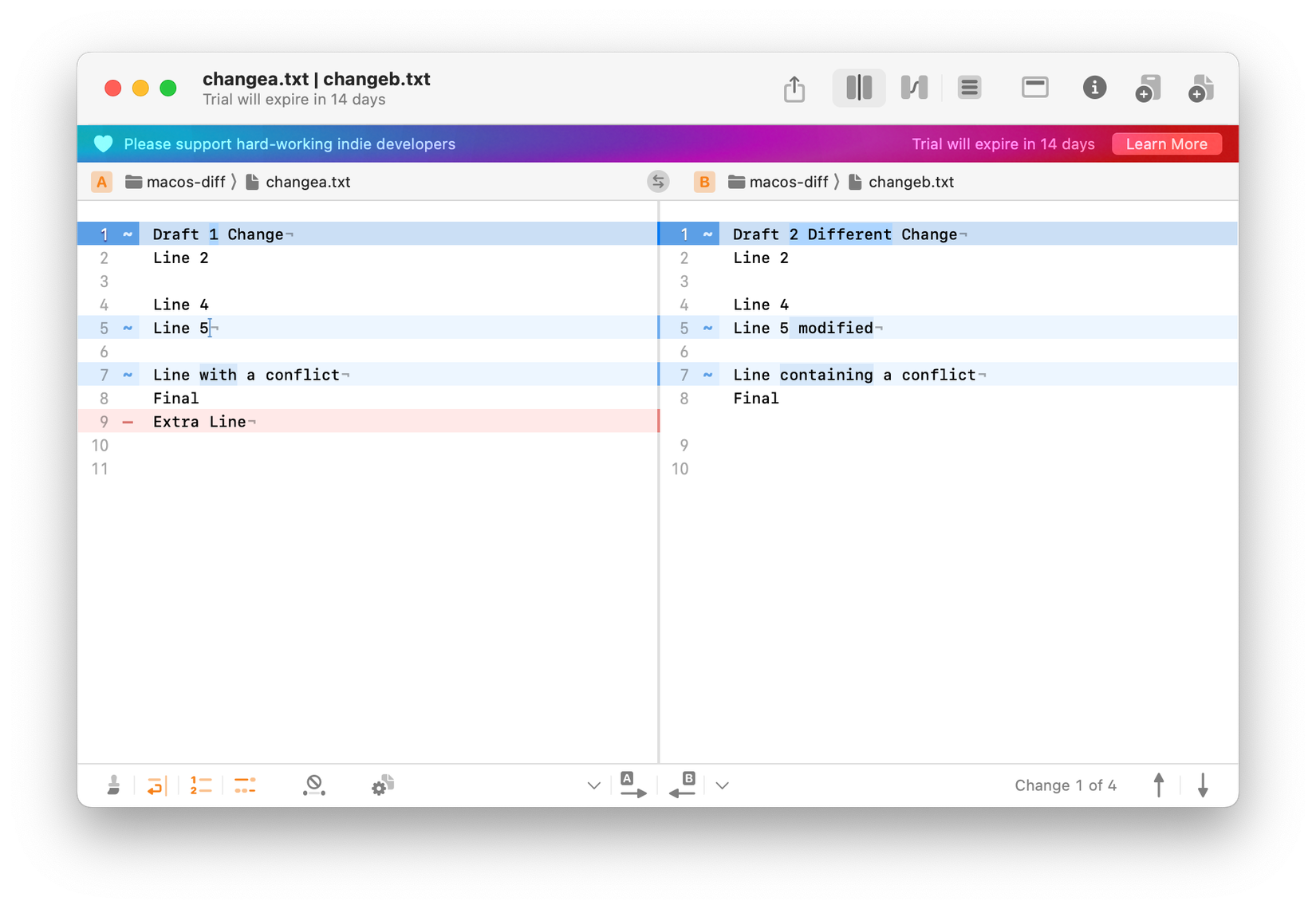Open the Unified view option
This screenshot has width=1316, height=909.
pyautogui.click(x=969, y=88)
